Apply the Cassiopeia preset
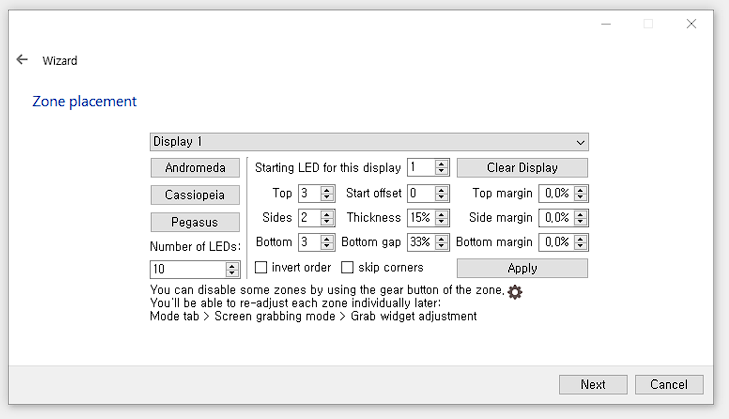The width and height of the screenshot is (729, 419). [195, 195]
